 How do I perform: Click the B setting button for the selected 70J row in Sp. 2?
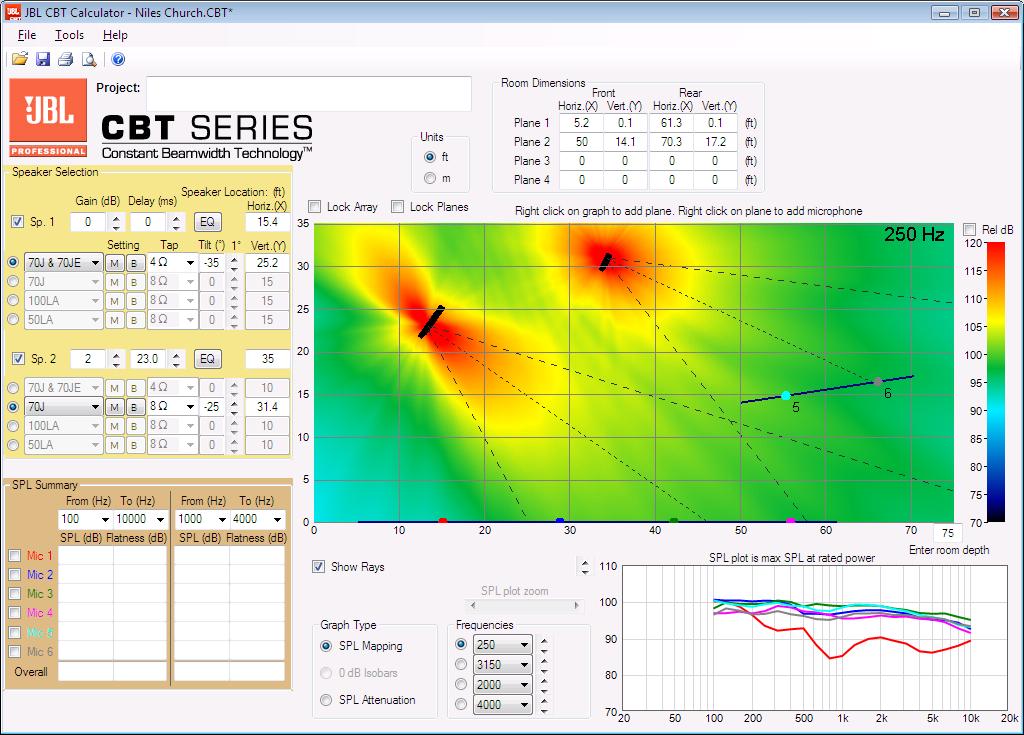click(134, 406)
